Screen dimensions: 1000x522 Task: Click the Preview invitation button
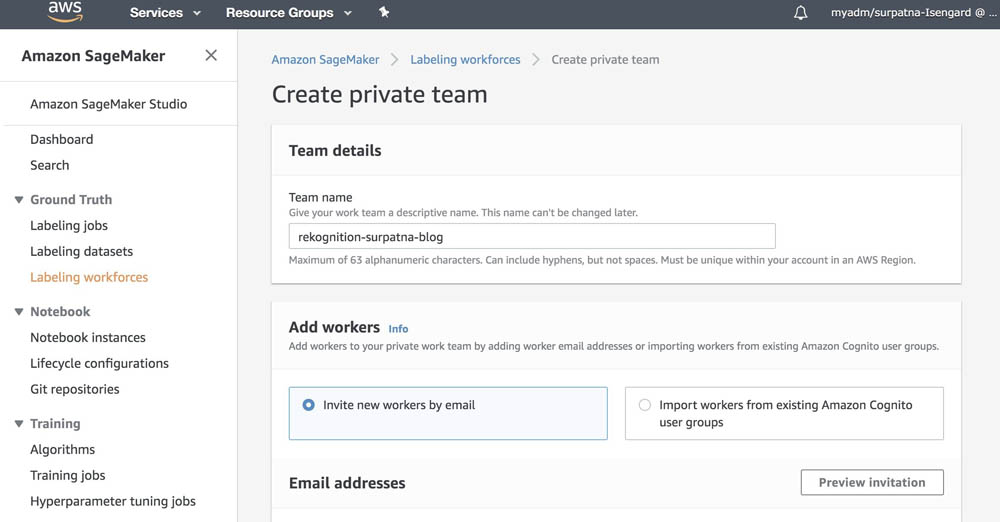872,482
